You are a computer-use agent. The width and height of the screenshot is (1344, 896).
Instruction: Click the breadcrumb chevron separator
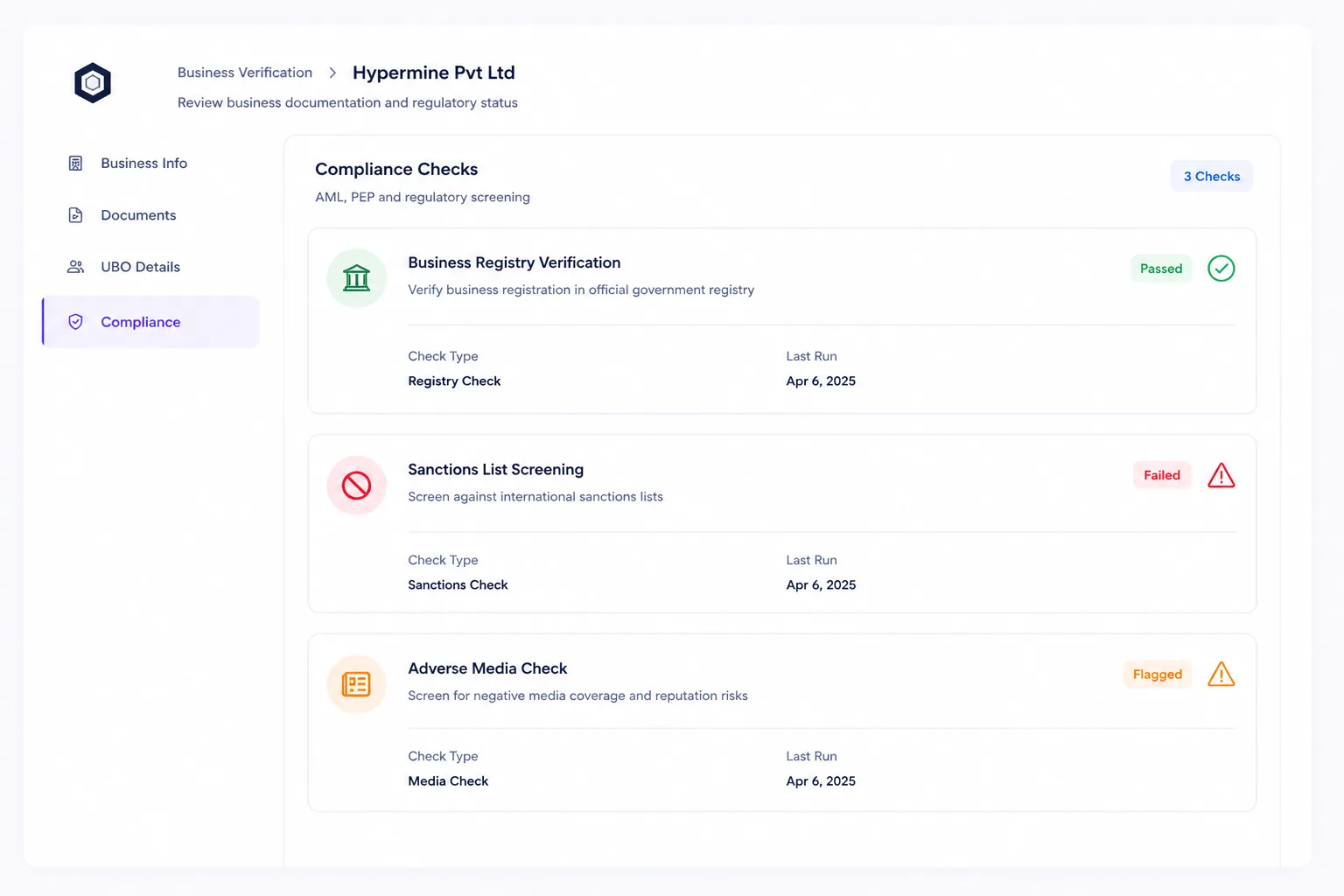(332, 73)
